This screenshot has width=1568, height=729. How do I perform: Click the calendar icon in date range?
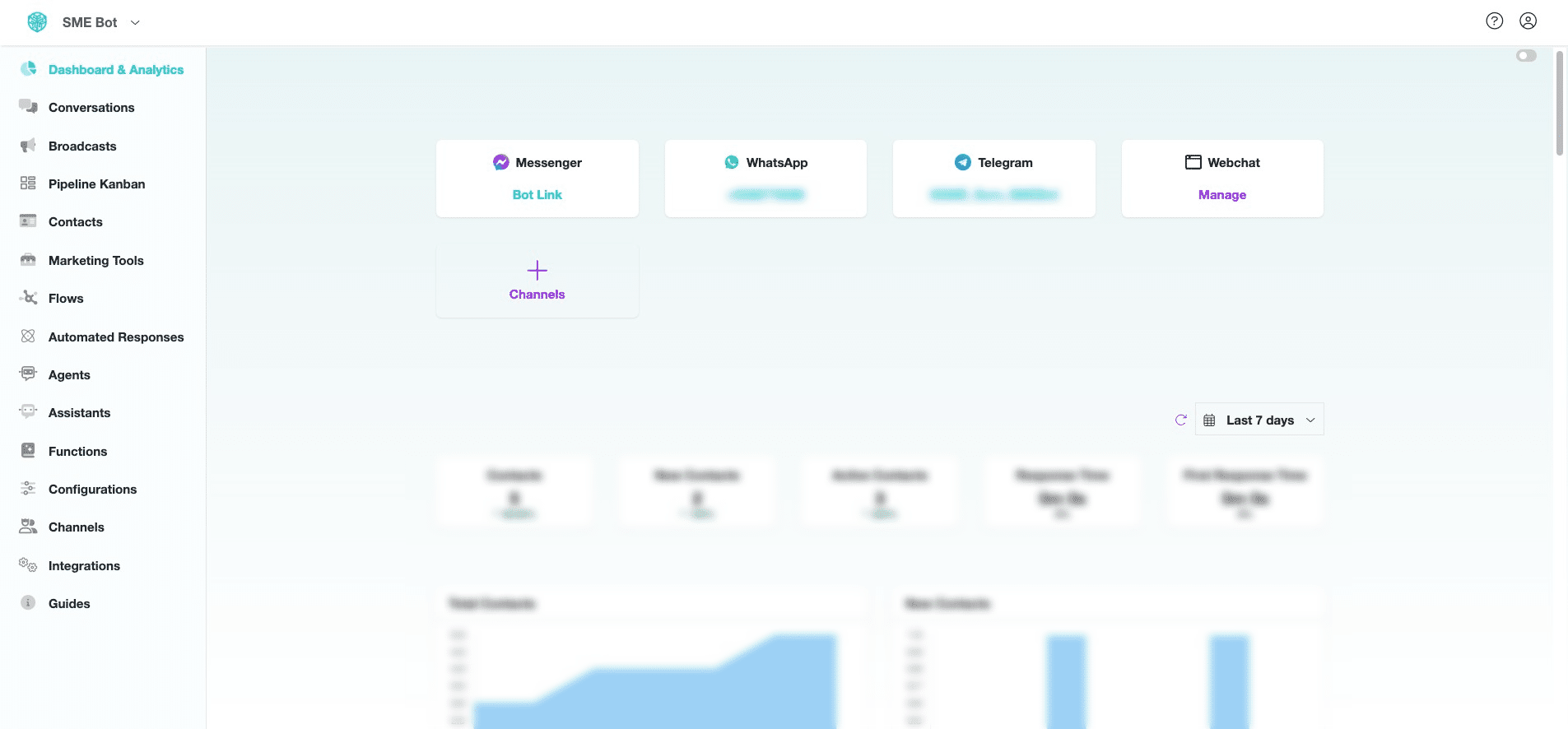[x=1210, y=420]
